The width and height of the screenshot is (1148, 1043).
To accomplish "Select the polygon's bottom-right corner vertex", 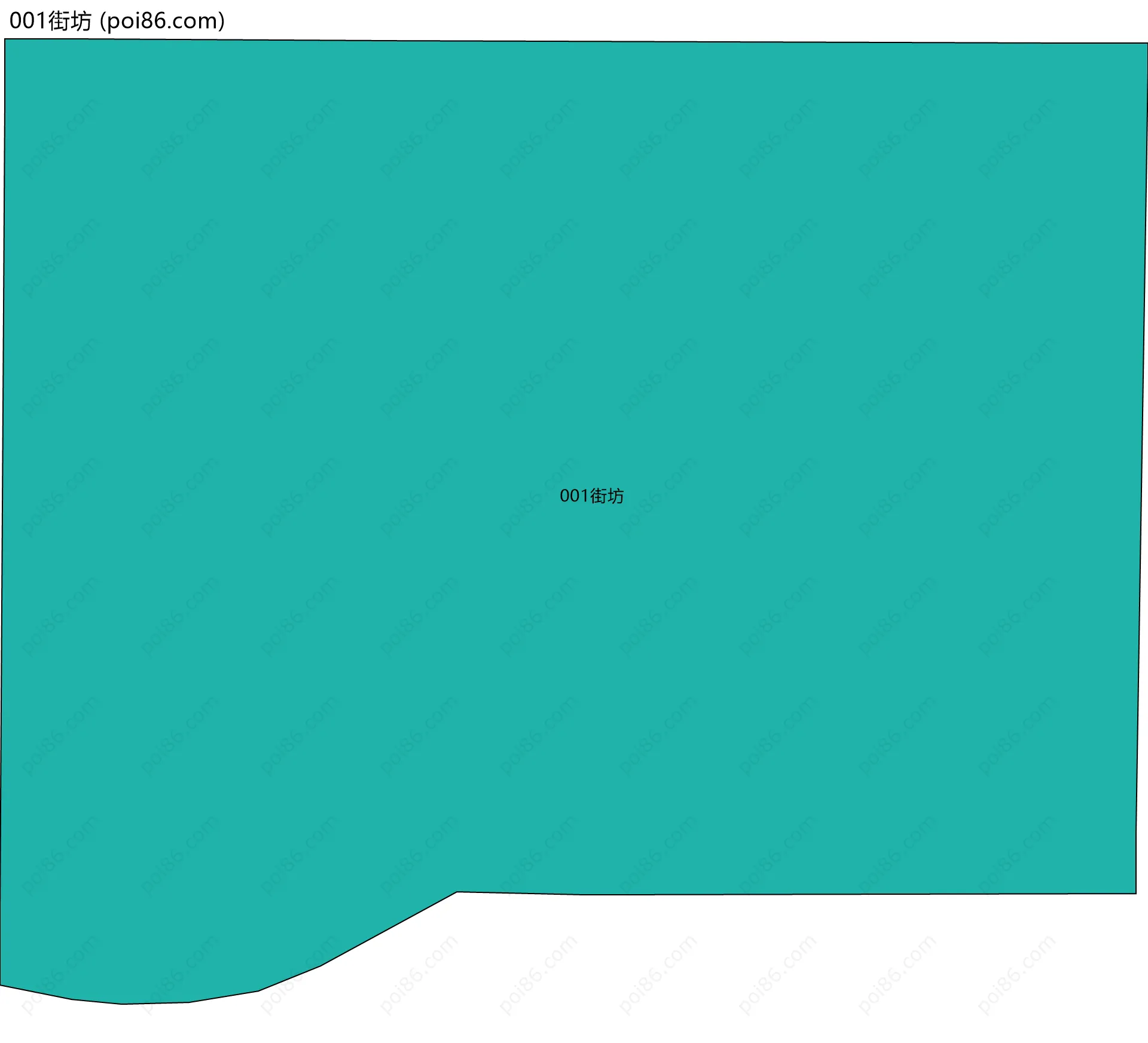I will [1135, 894].
